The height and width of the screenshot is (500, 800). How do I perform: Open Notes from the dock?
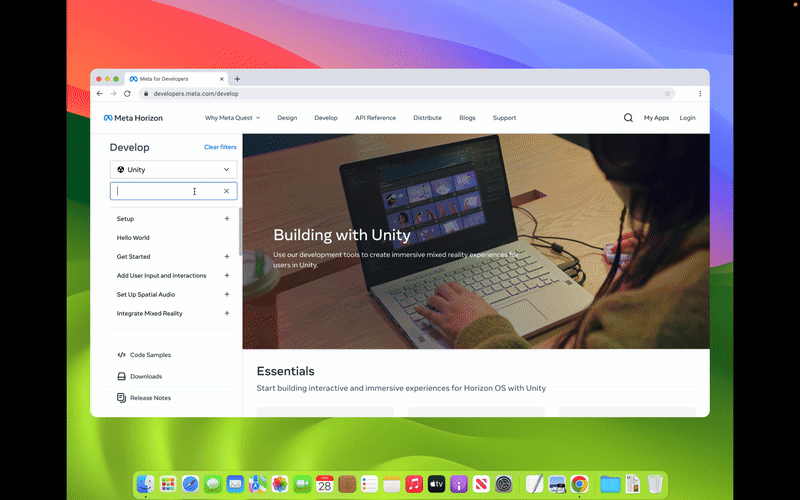pos(392,484)
